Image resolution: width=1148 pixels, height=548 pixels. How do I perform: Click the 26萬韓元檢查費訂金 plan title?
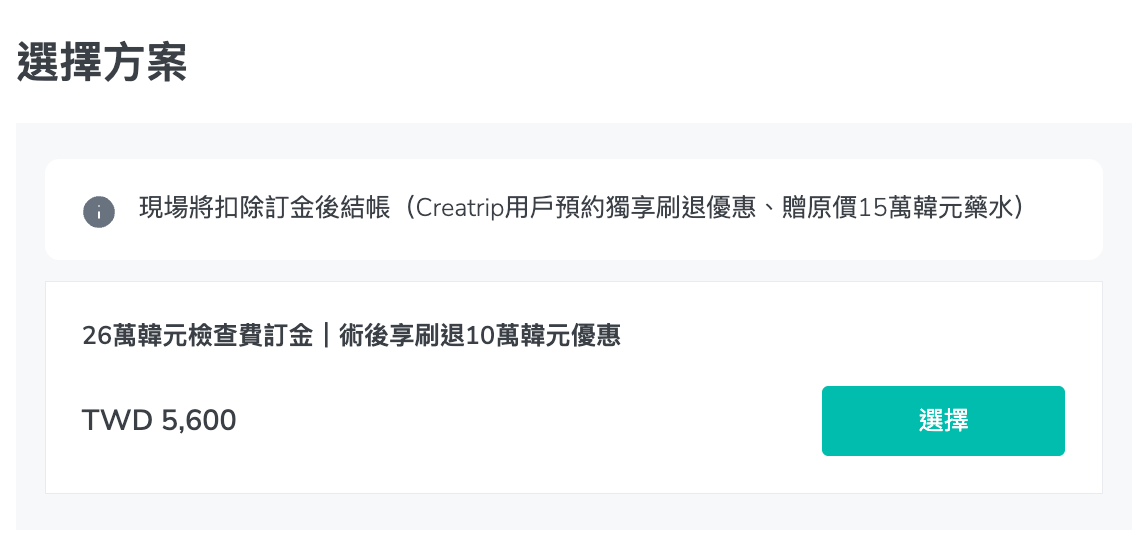click(x=199, y=336)
